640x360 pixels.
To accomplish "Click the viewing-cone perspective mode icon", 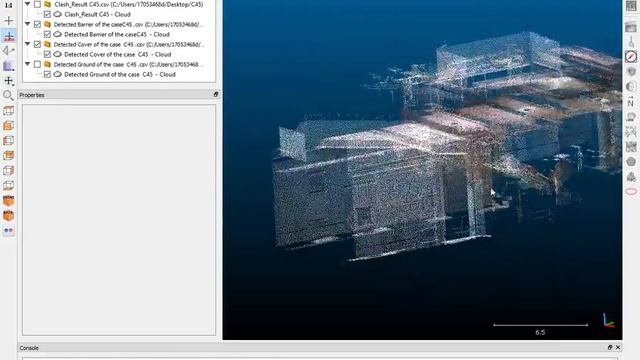I will pos(9,51).
